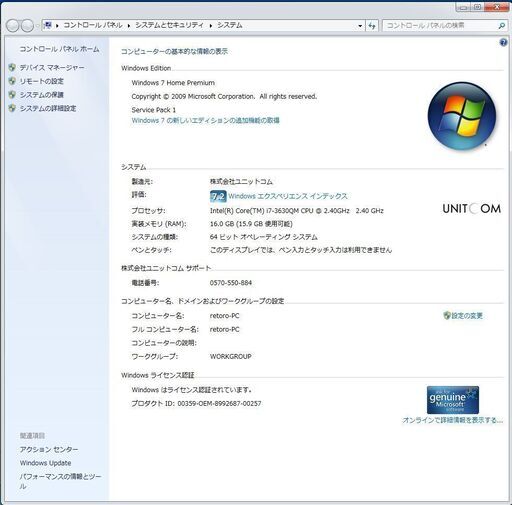Click shield icon next to リモートの設定

pyautogui.click(x=12, y=81)
